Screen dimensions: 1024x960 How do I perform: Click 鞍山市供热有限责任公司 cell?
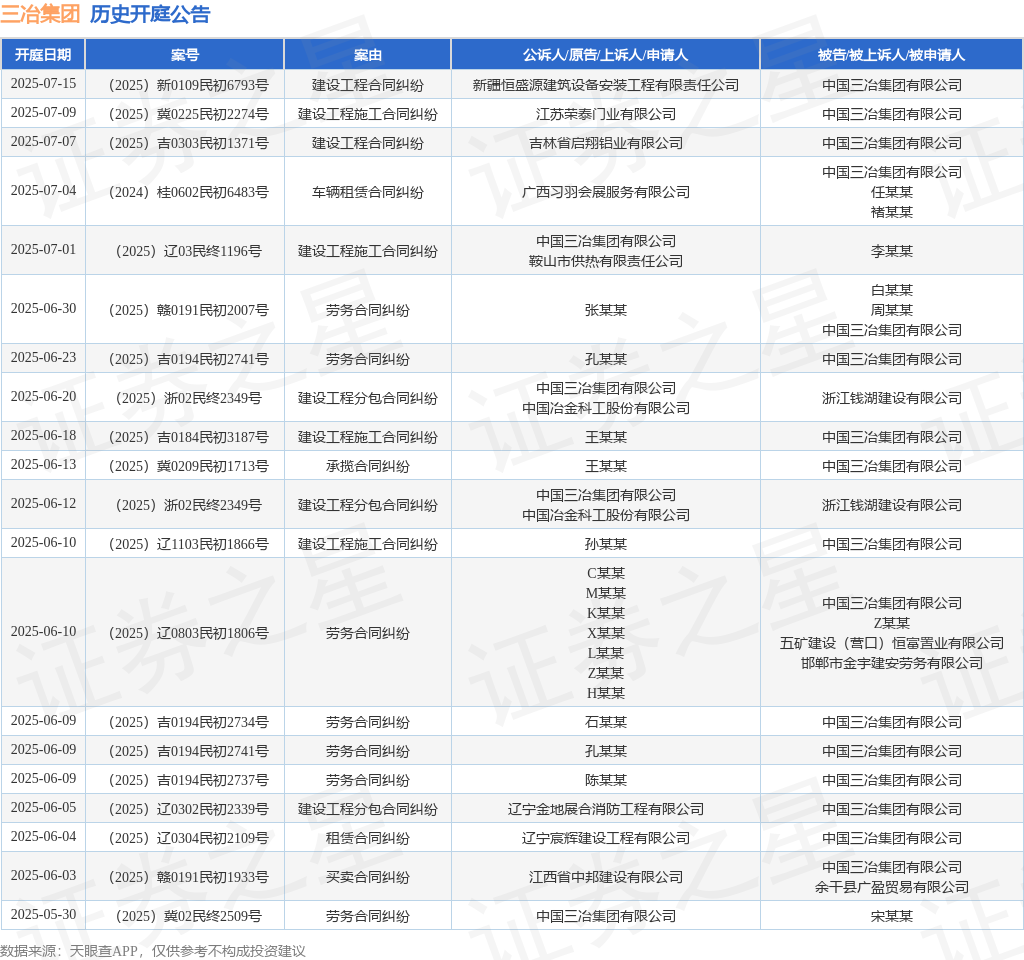click(x=605, y=261)
